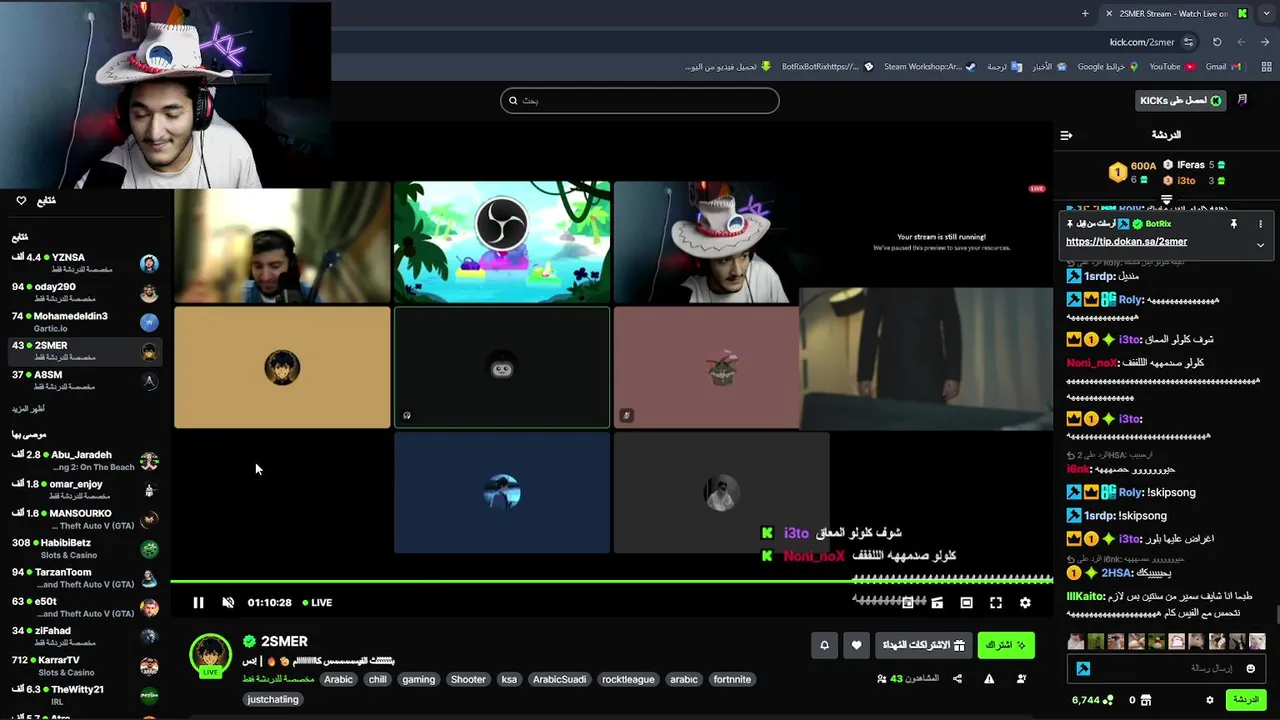This screenshot has height=720, width=1280.
Task: Share the stream via the share icon
Action: coord(957,679)
